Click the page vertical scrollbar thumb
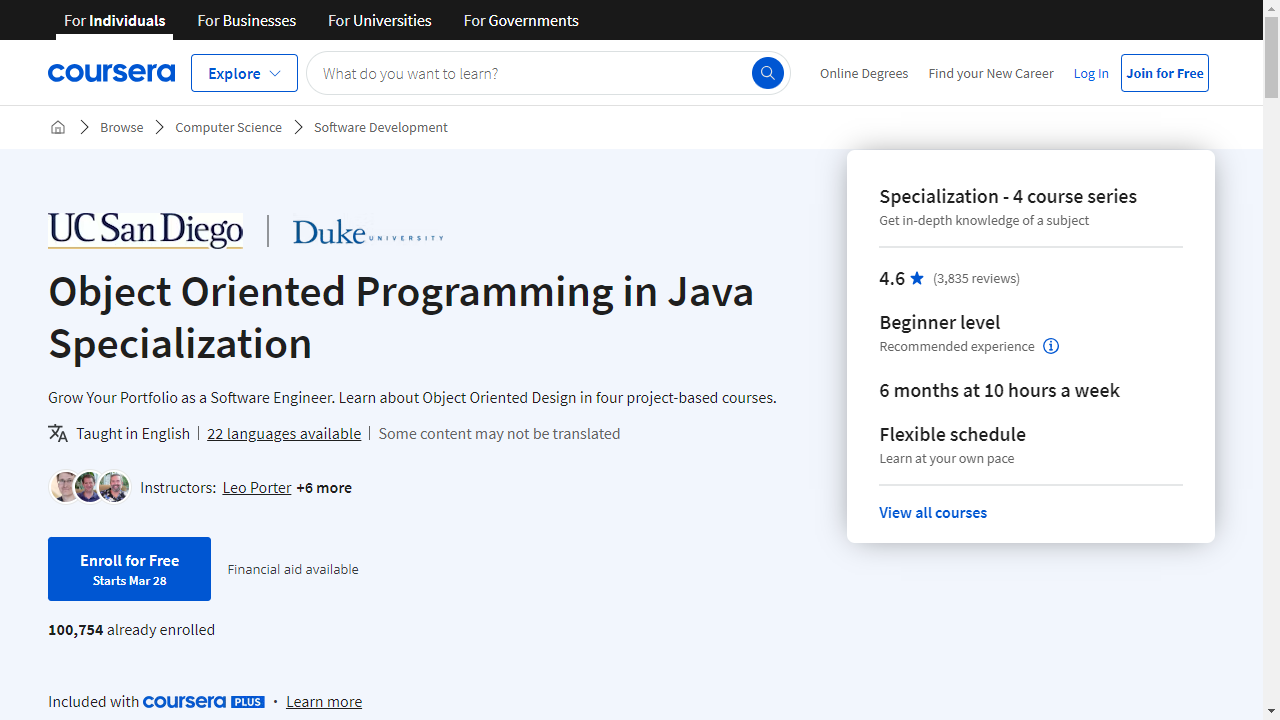Viewport: 1280px width, 720px height. pyautogui.click(x=1271, y=58)
